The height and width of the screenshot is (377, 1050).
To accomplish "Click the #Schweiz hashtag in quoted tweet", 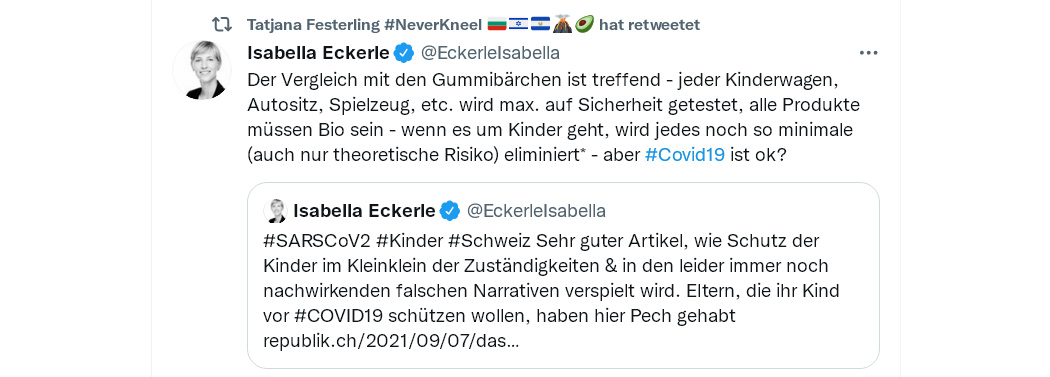I will (x=479, y=240).
